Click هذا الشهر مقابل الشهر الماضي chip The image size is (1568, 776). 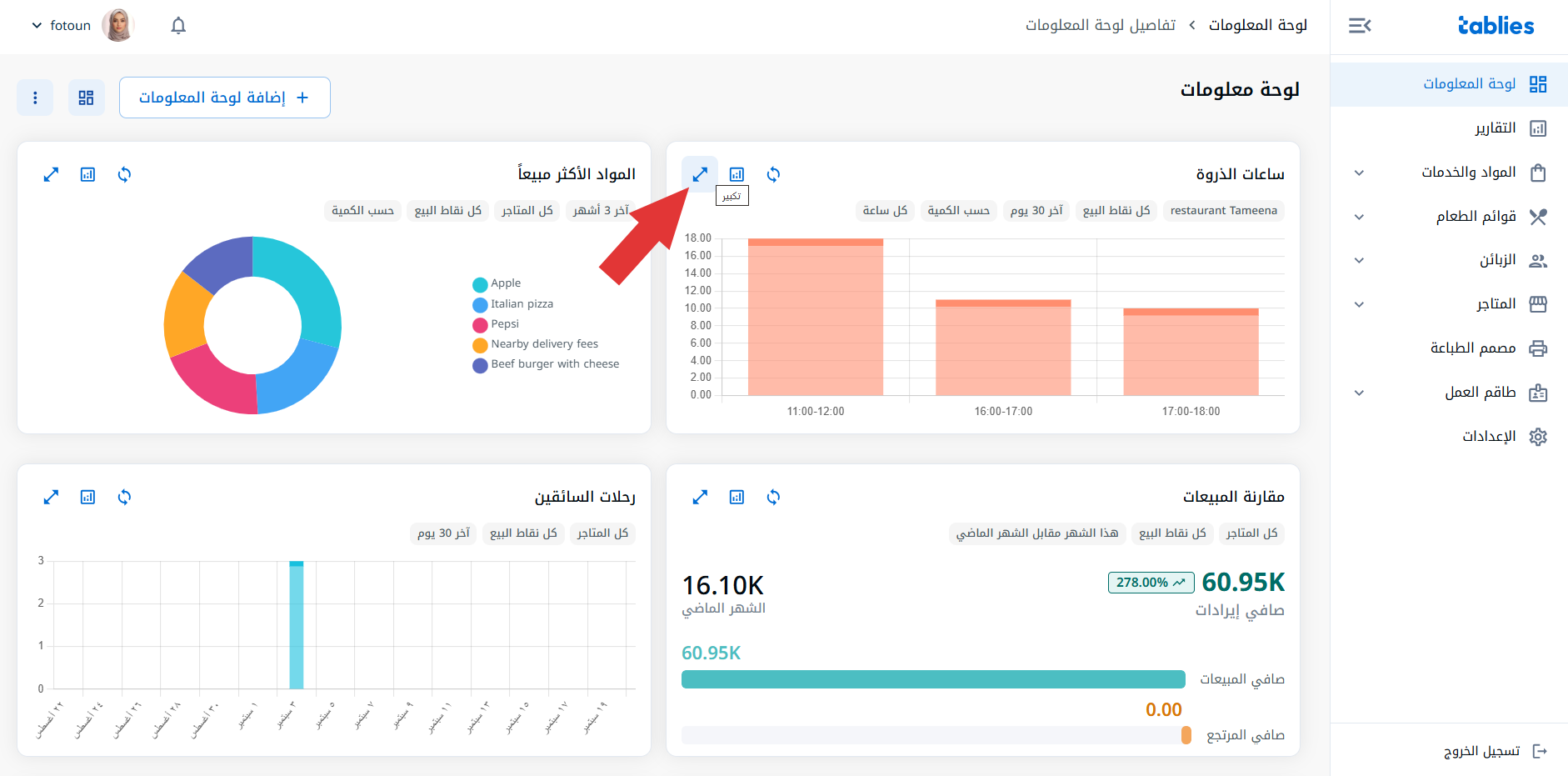point(1037,533)
